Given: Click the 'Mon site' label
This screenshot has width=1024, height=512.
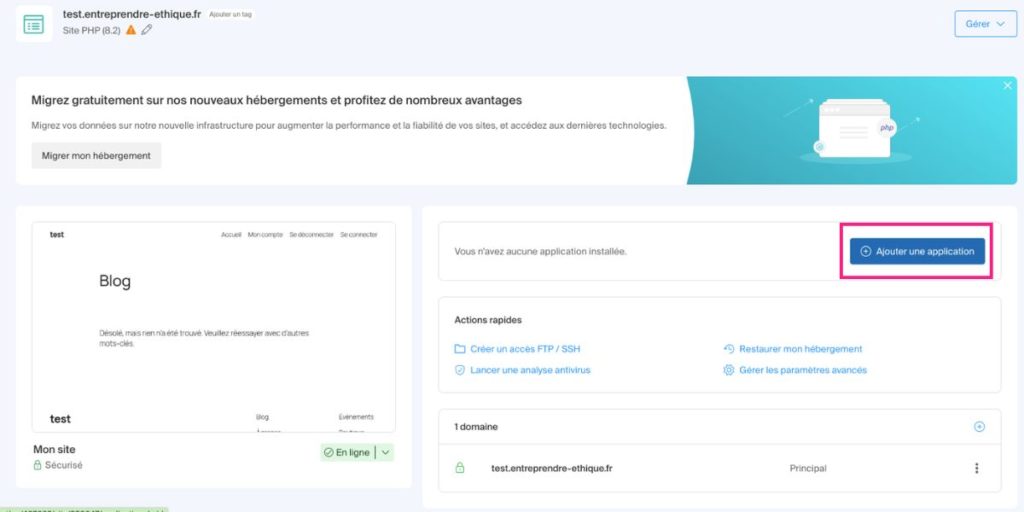Looking at the screenshot, I should pyautogui.click(x=54, y=449).
